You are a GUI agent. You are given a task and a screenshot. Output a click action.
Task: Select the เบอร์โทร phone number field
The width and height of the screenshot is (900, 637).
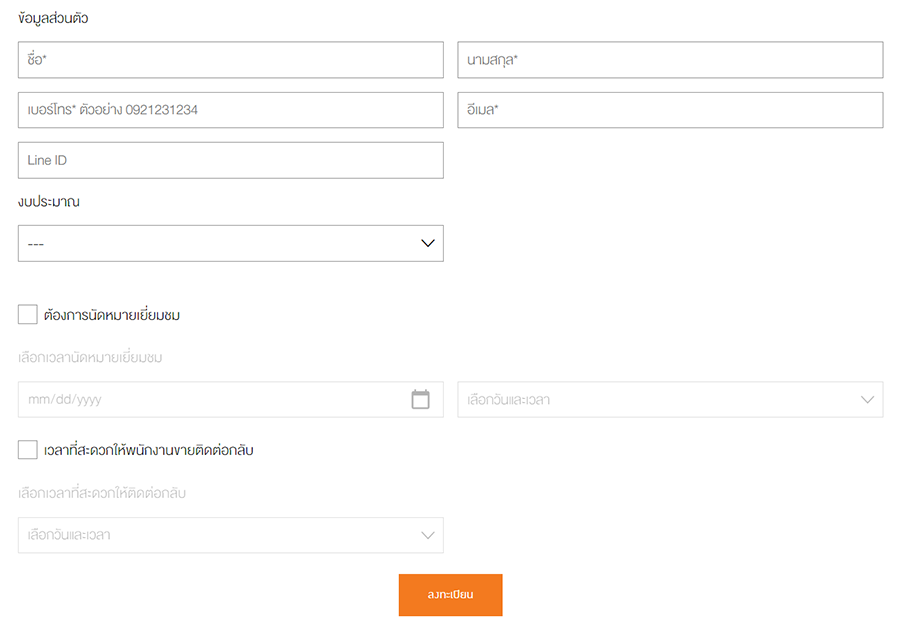pyautogui.click(x=230, y=110)
